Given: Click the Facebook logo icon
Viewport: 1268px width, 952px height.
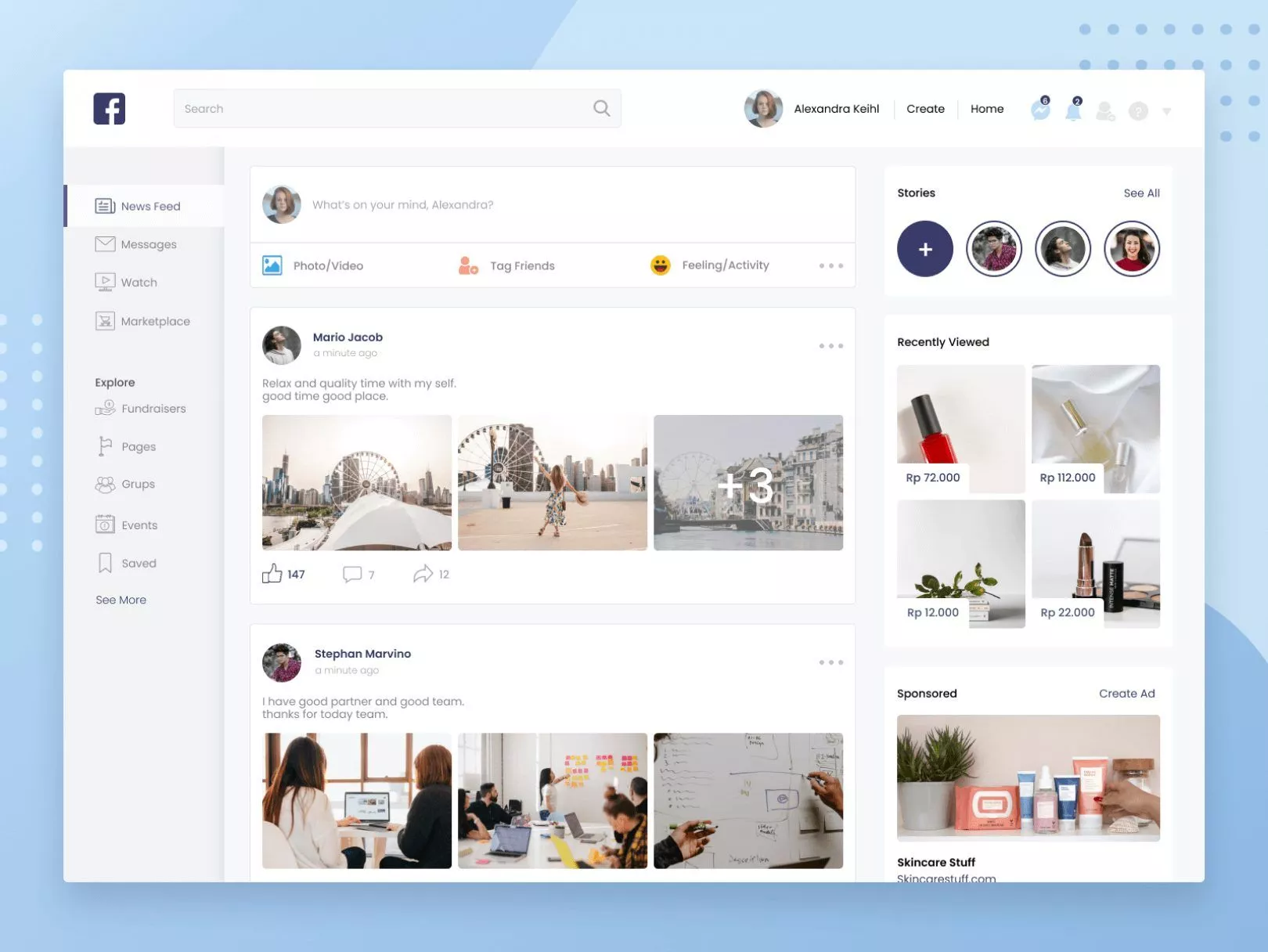Looking at the screenshot, I should click(x=109, y=109).
